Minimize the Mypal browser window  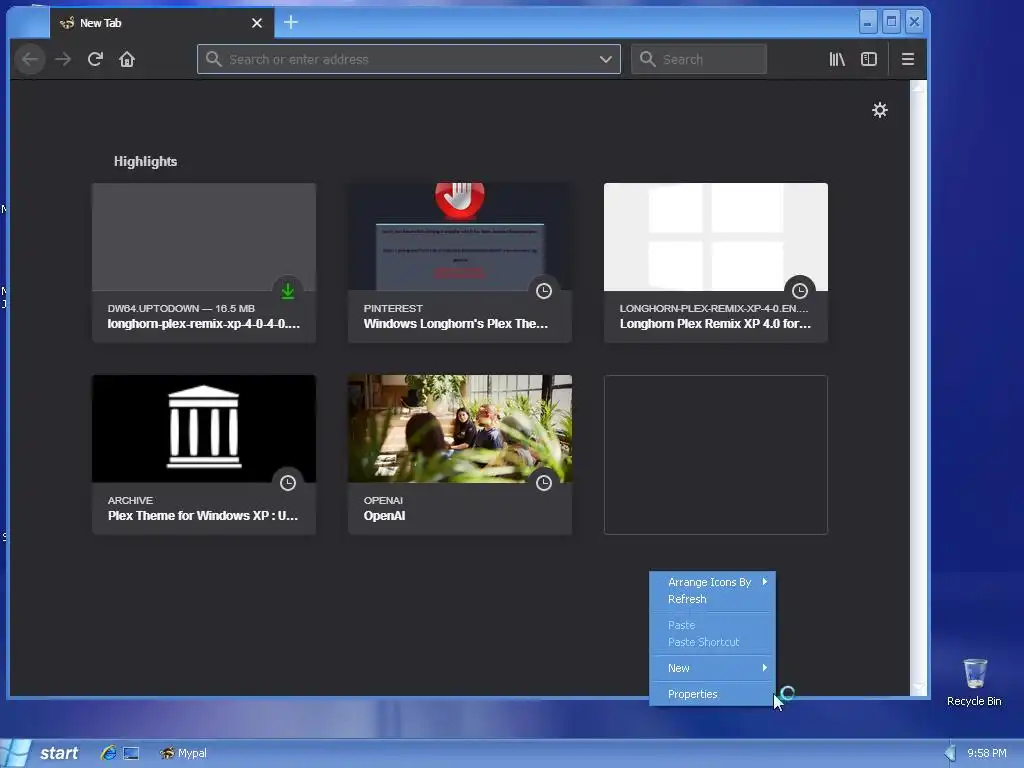click(867, 22)
